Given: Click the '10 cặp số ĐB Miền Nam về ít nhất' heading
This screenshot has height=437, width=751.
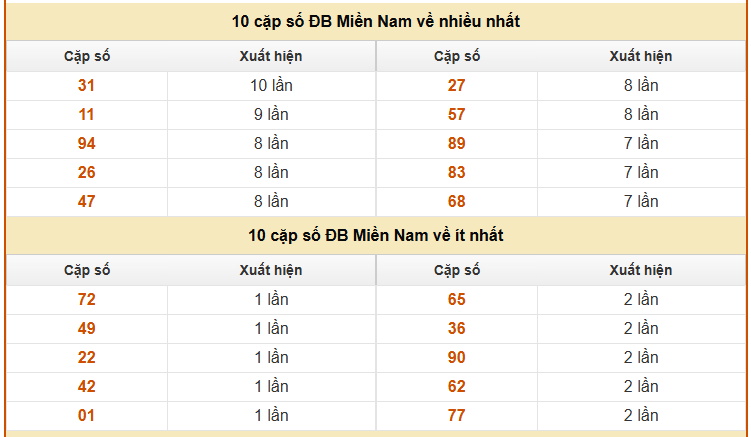Looking at the screenshot, I should [376, 236].
